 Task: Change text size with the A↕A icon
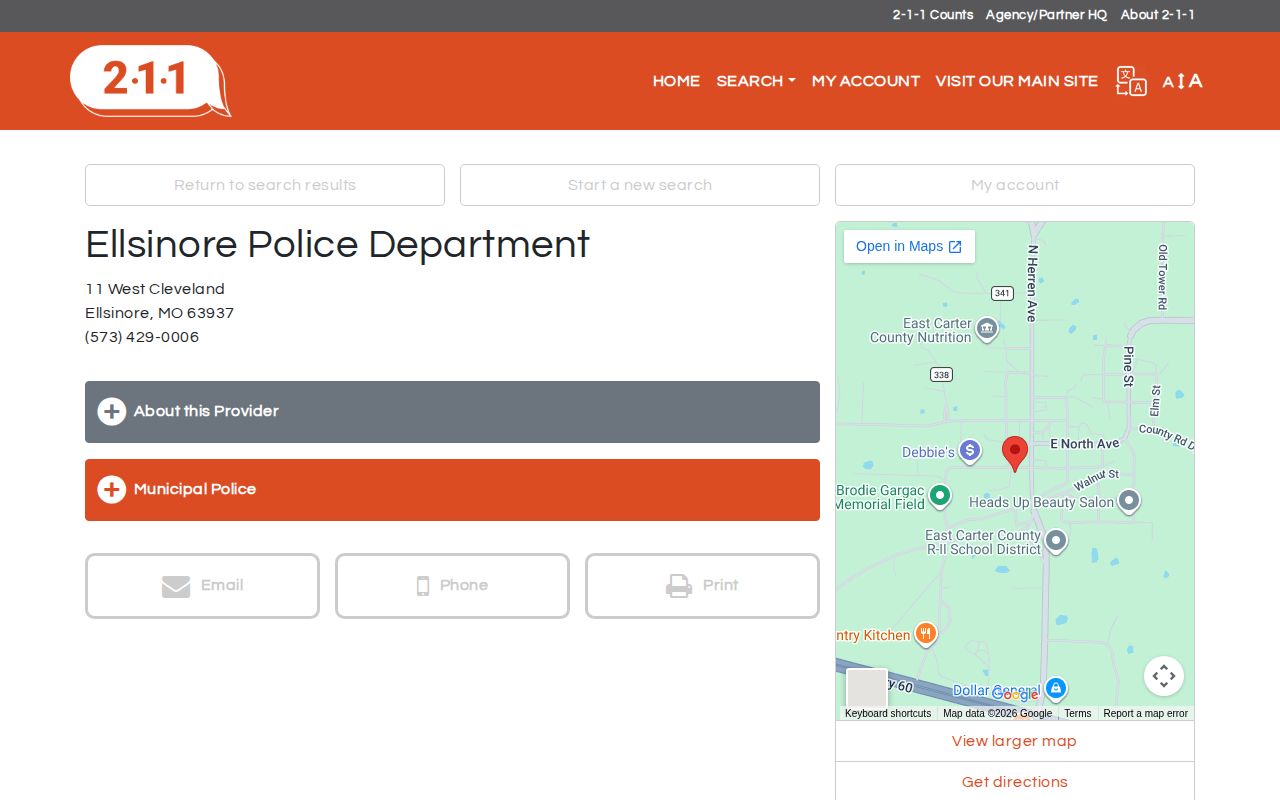pos(1182,81)
